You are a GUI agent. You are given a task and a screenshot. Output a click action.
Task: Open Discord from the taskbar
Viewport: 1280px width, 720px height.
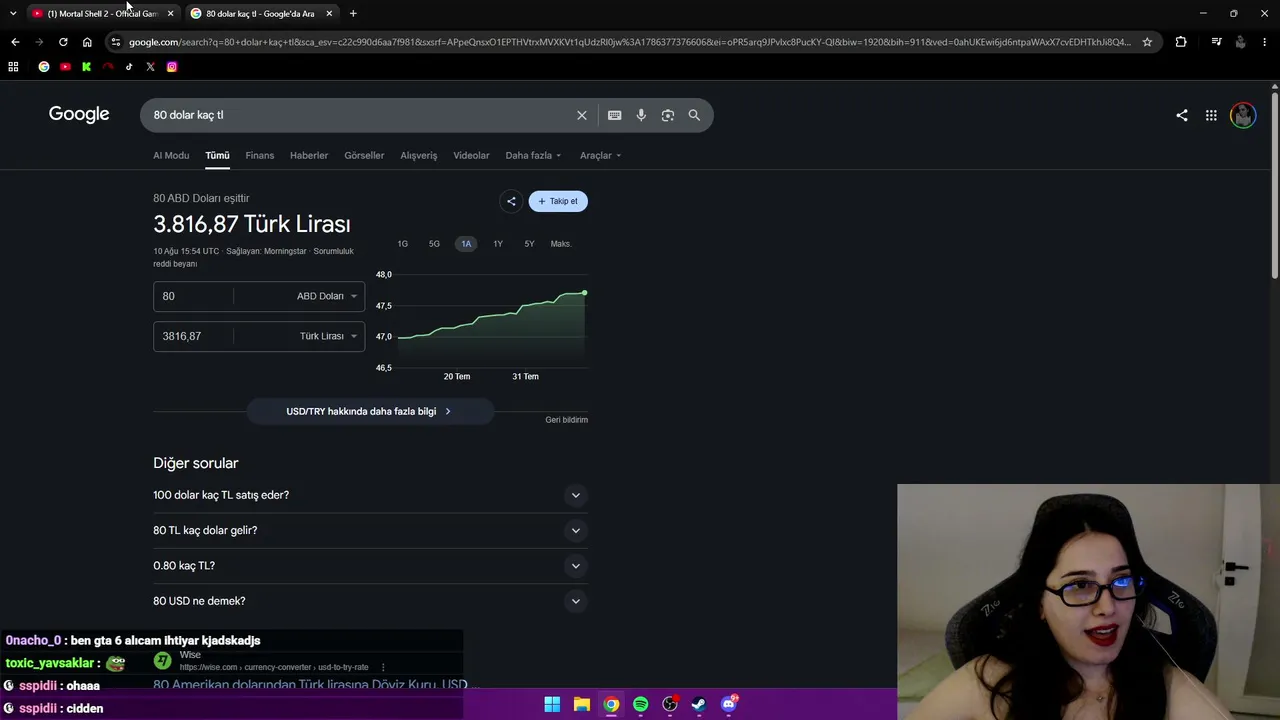(729, 704)
